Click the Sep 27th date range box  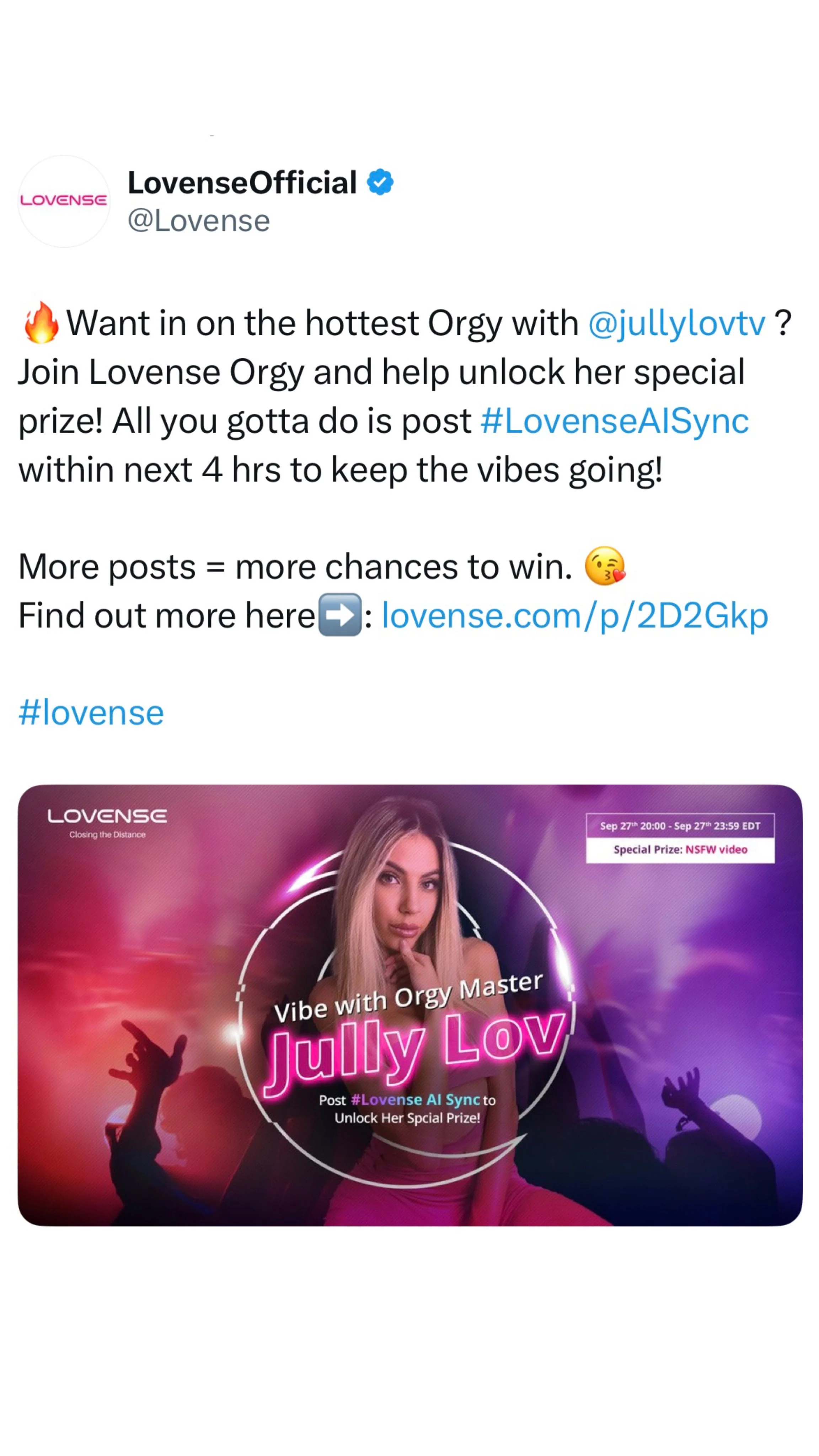click(680, 826)
